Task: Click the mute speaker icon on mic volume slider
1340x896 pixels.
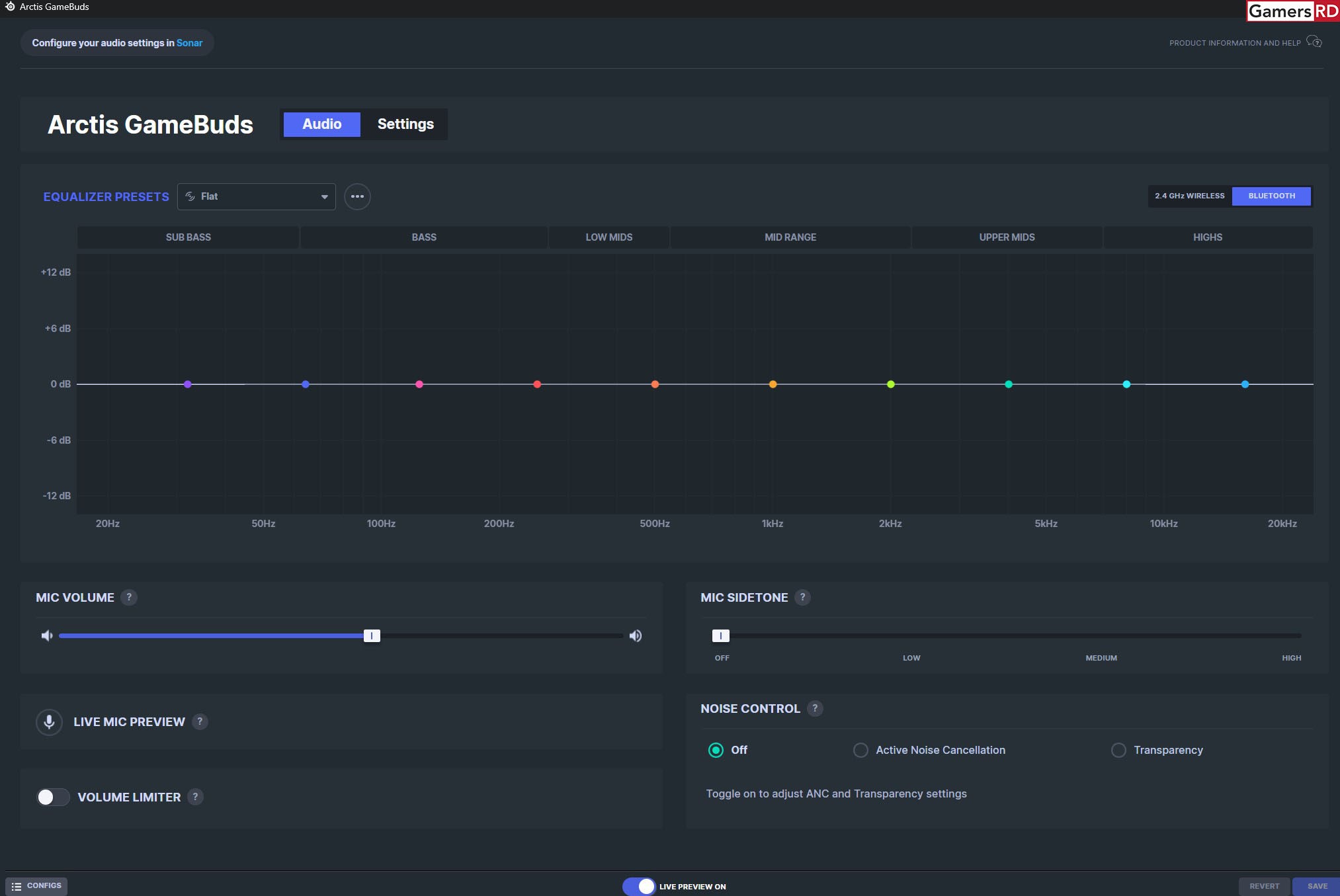Action: click(x=46, y=635)
